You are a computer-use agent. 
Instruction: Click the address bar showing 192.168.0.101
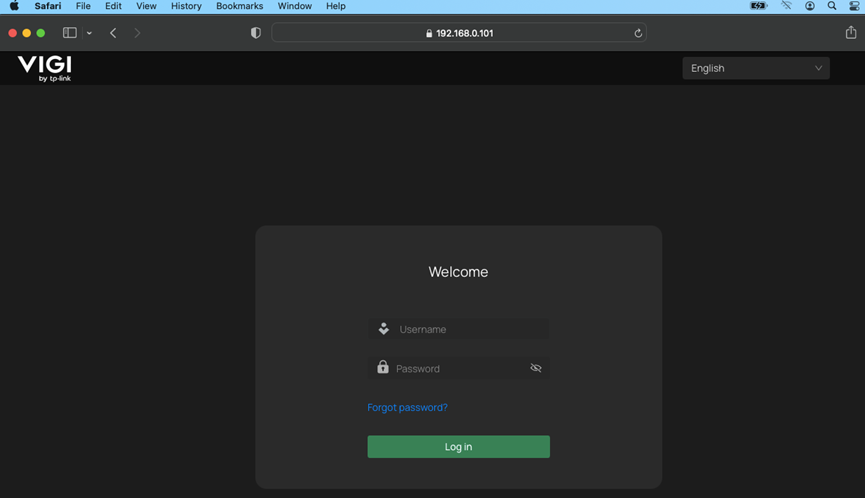tap(459, 33)
